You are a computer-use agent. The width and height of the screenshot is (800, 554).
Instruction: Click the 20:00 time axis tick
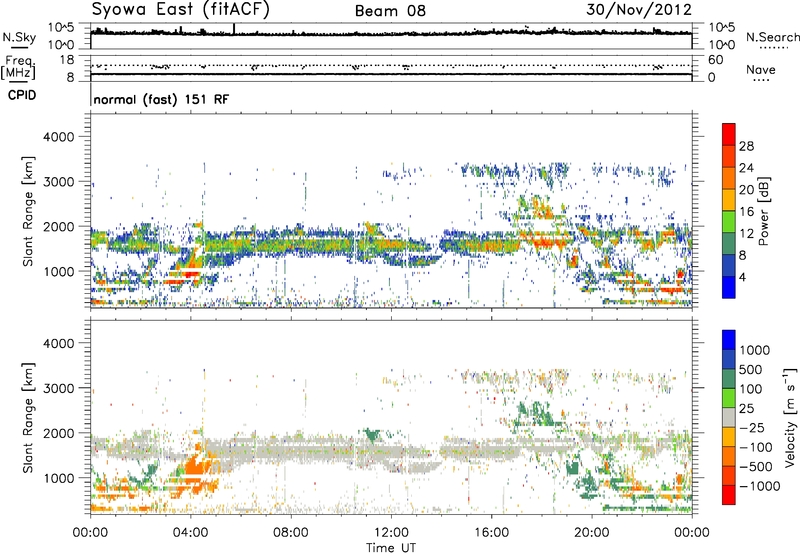592,533
